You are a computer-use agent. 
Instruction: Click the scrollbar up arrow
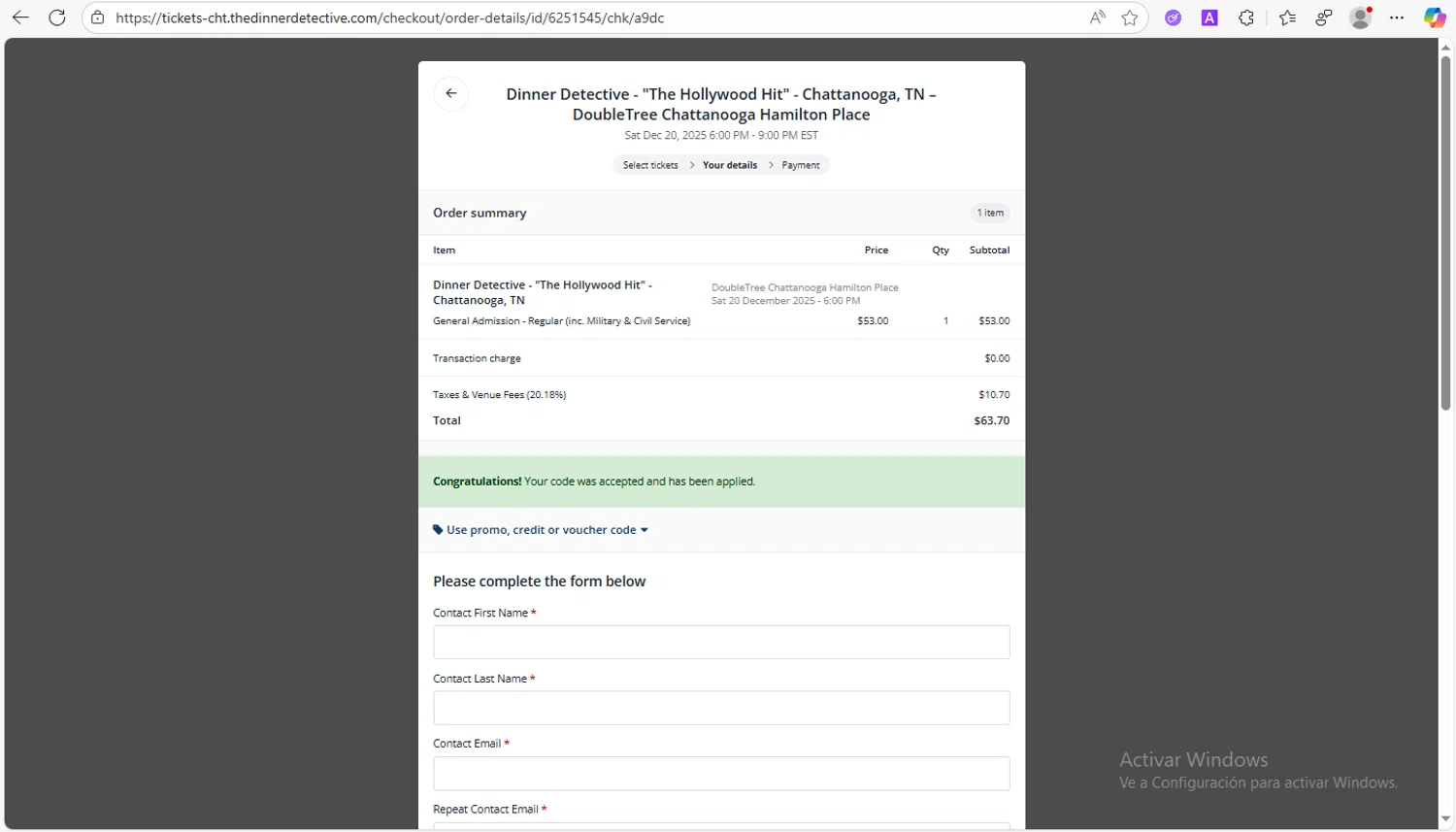[x=1445, y=47]
